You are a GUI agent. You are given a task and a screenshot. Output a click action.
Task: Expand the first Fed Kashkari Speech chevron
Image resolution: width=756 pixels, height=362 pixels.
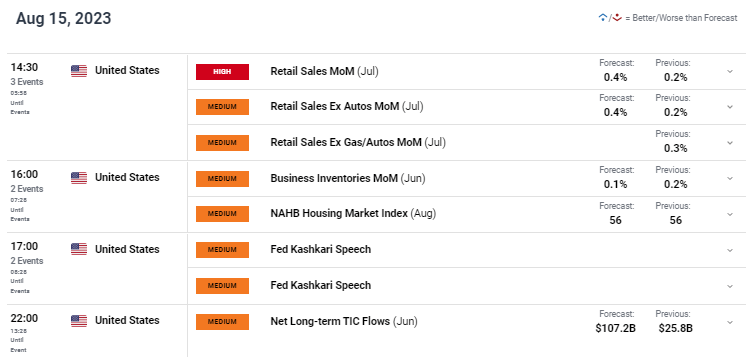pyautogui.click(x=730, y=250)
